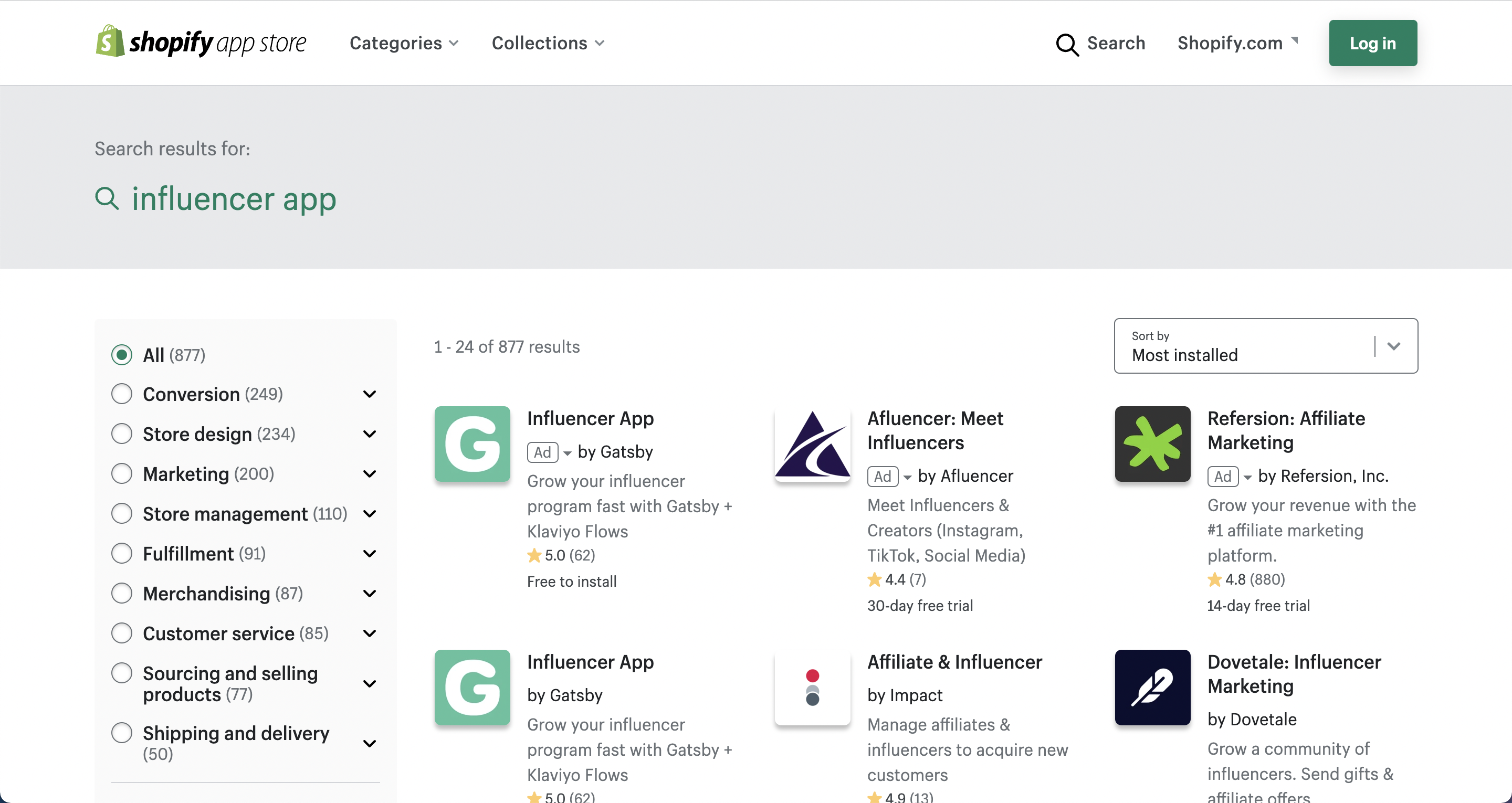Click the Log in button

point(1372,44)
